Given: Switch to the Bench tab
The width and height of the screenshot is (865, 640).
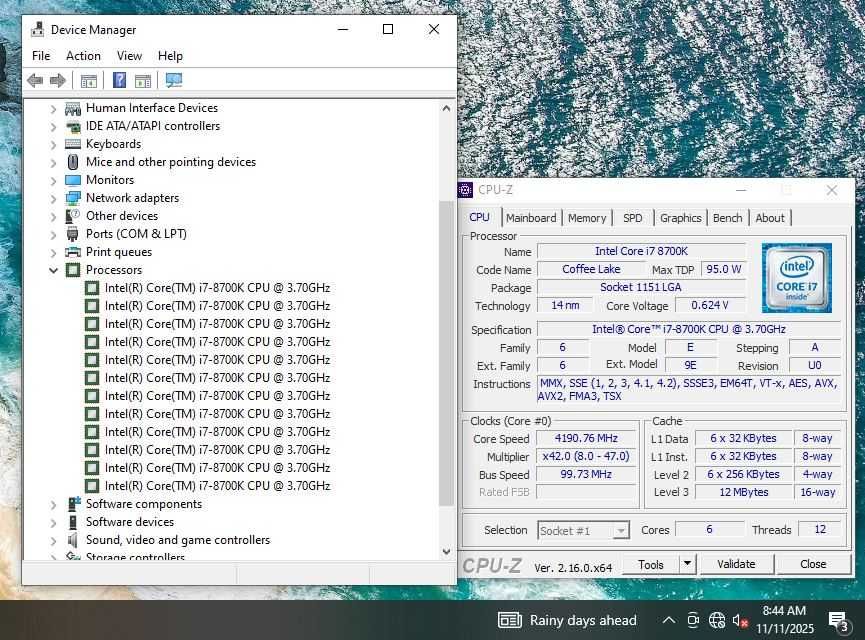Looking at the screenshot, I should pos(728,218).
